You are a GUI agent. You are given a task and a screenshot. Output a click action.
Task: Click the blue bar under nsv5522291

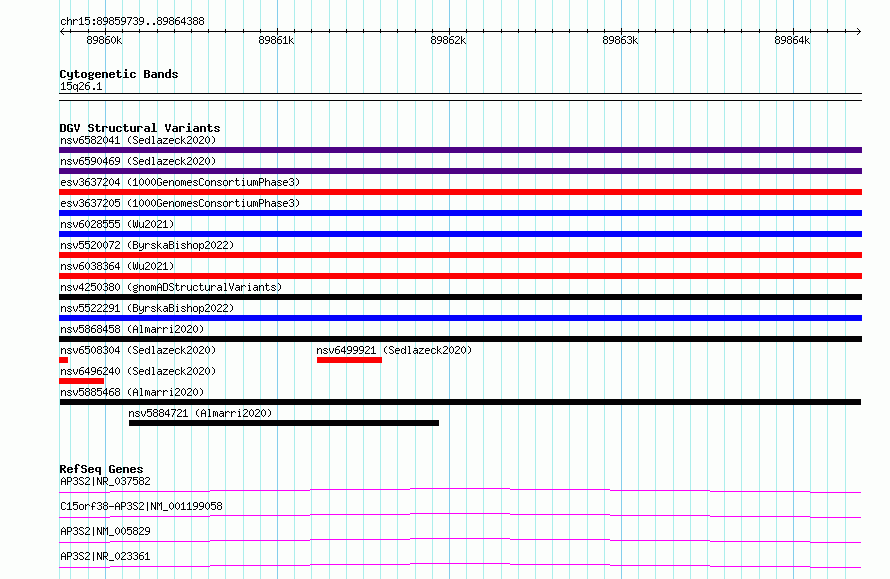(460, 318)
